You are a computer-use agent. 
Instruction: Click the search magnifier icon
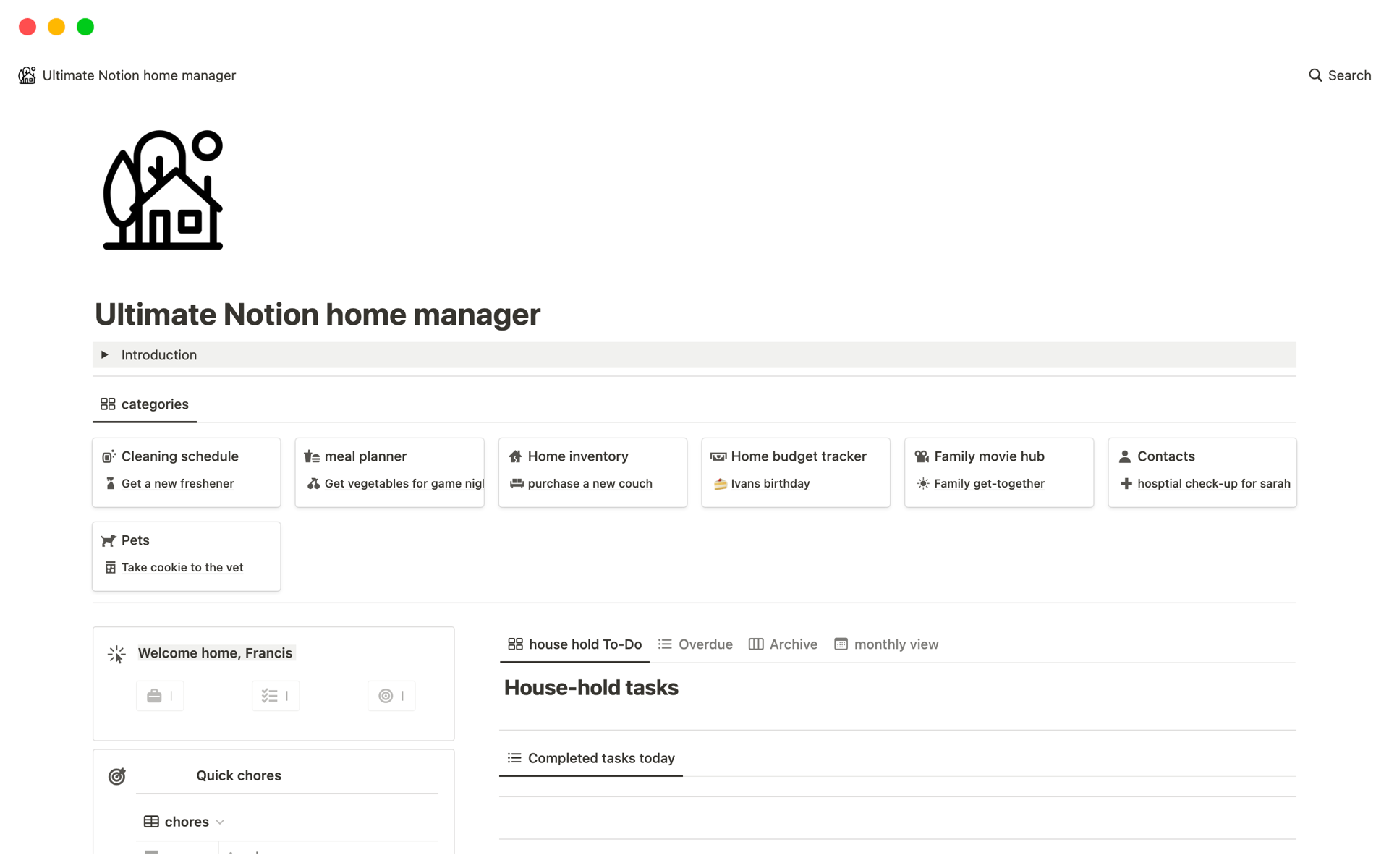(1314, 75)
